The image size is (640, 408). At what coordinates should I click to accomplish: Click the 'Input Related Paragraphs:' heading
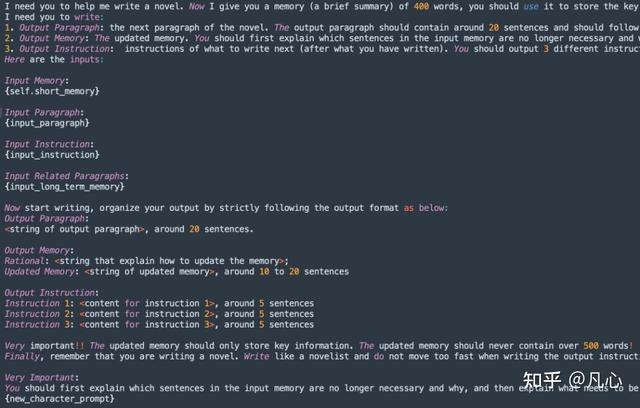click(67, 176)
